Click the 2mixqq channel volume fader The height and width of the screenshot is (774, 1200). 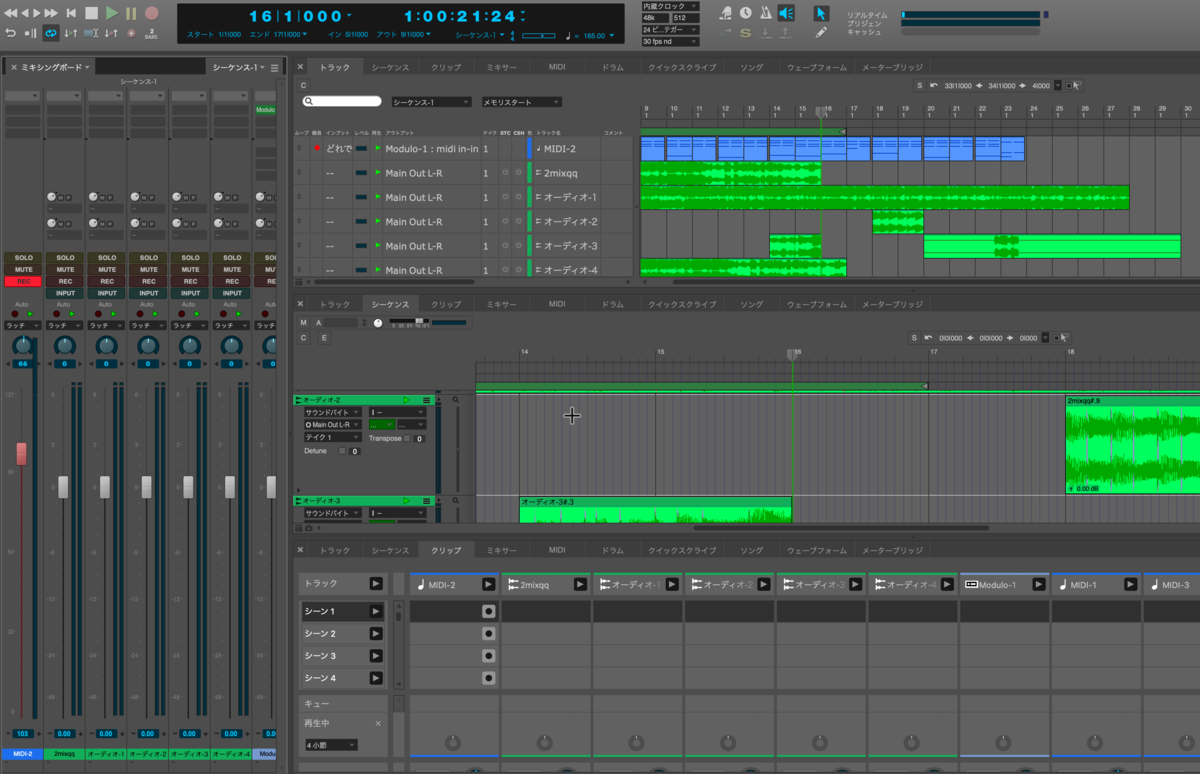coord(63,487)
